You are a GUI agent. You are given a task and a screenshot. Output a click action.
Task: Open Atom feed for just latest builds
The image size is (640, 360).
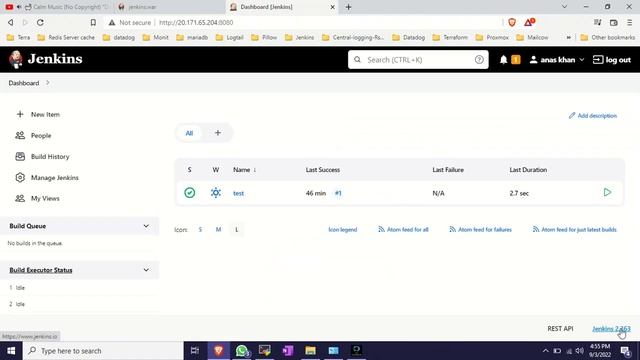tap(575, 229)
